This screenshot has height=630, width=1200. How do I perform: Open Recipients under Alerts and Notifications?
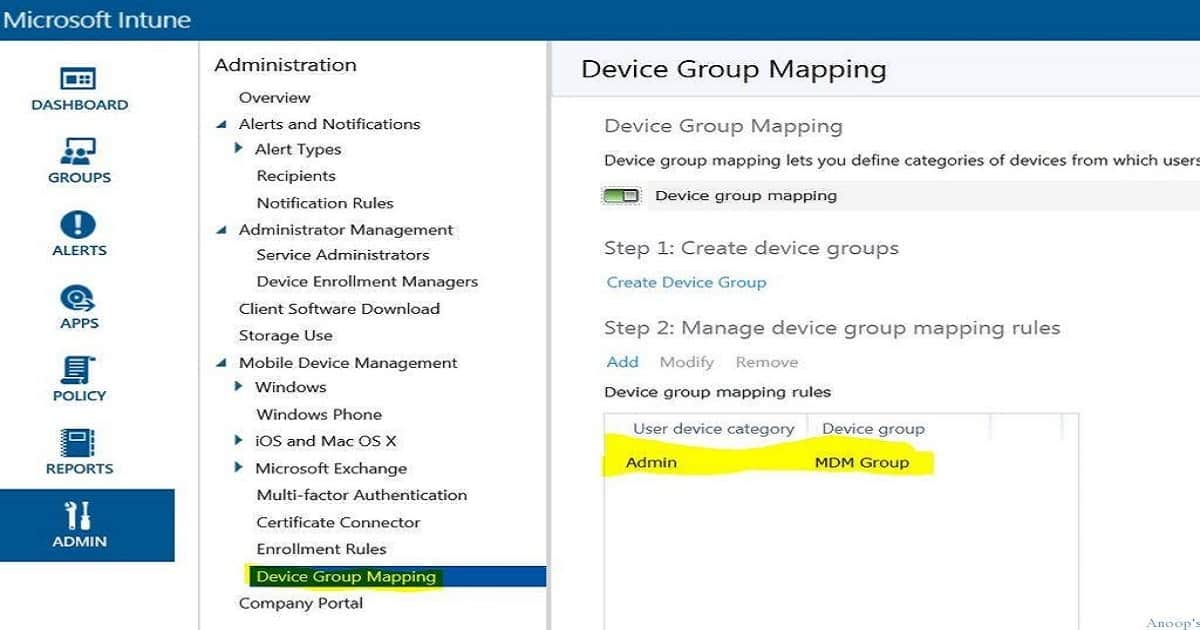(x=296, y=176)
